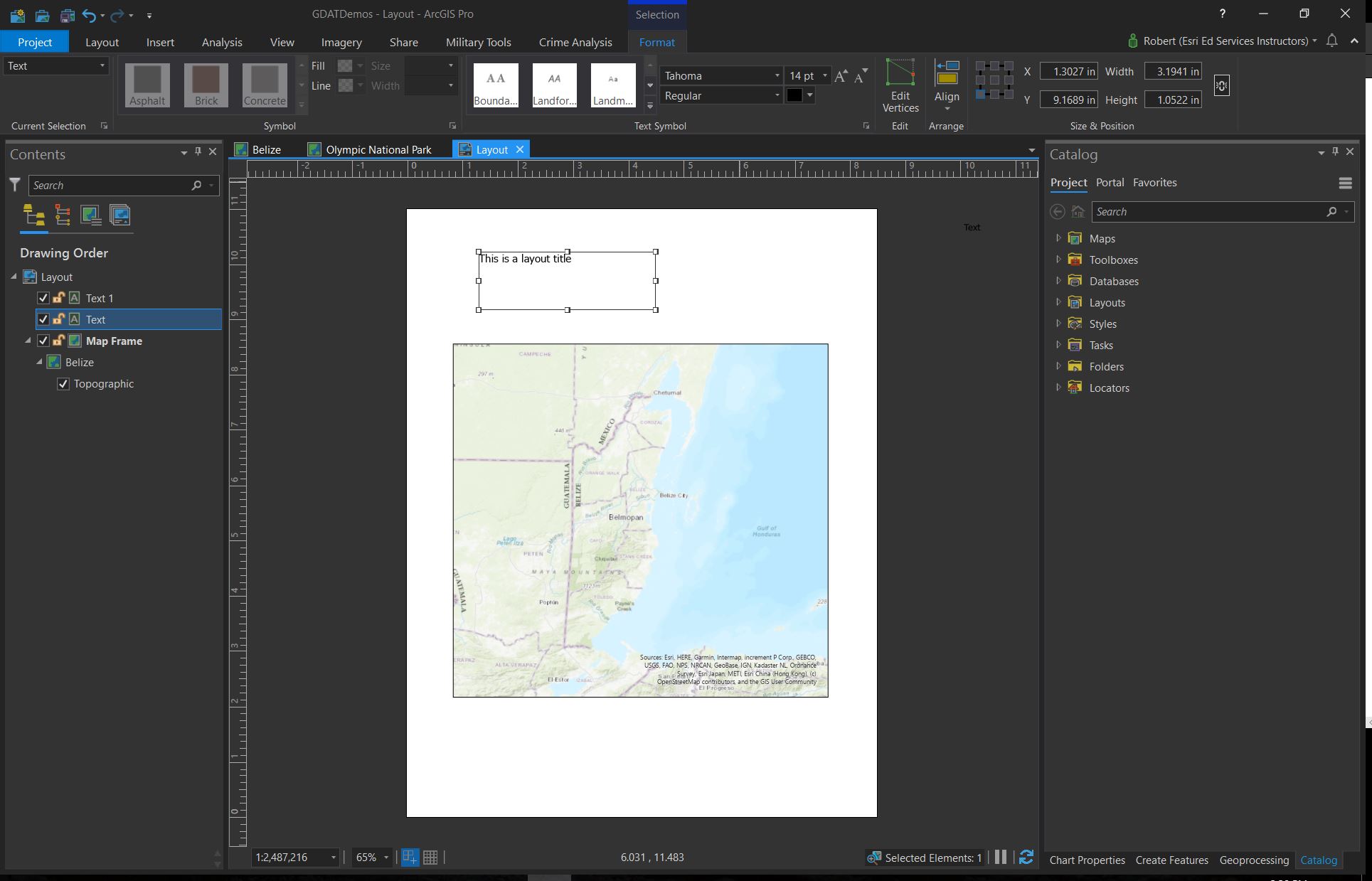Open the Geoprocessing pane tab
Image resolution: width=1372 pixels, height=881 pixels.
(1253, 860)
